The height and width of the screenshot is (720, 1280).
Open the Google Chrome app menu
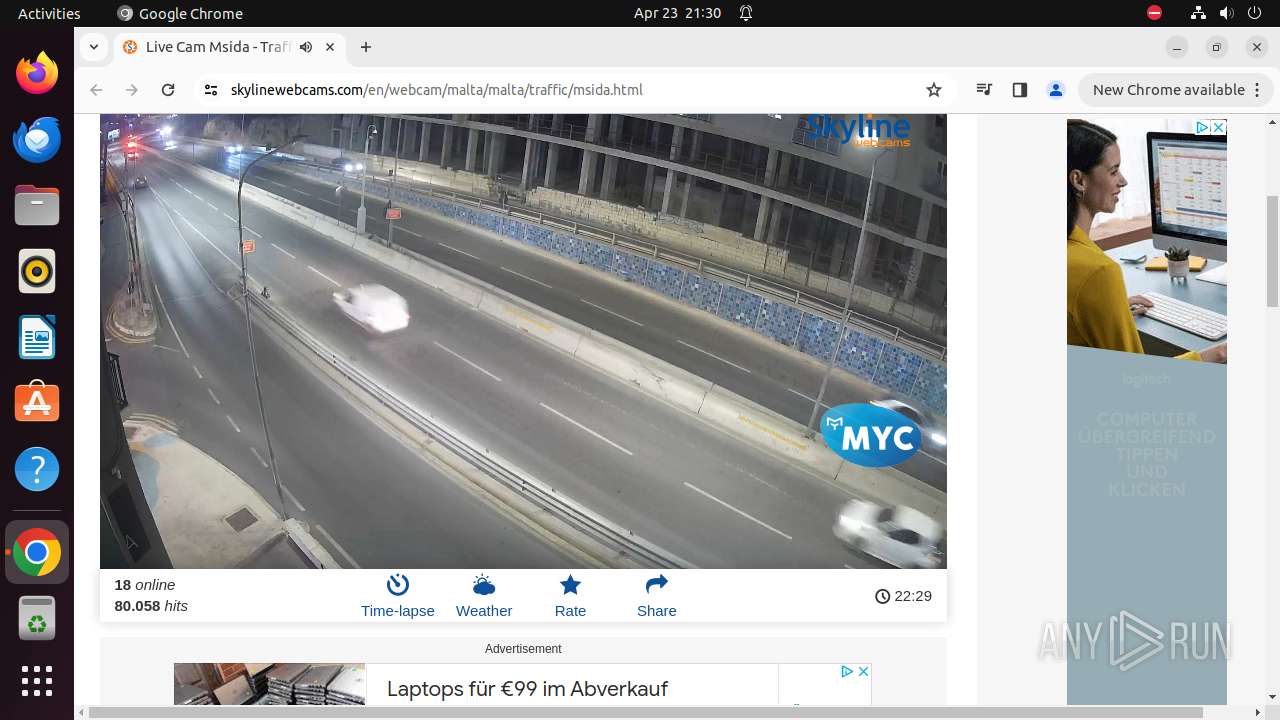(180, 13)
